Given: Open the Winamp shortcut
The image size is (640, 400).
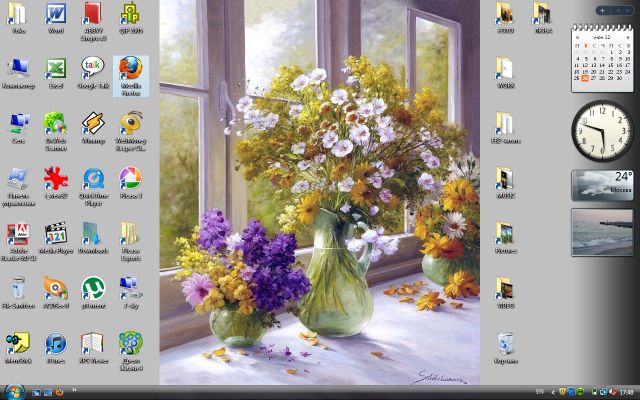Looking at the screenshot, I should tap(93, 128).
